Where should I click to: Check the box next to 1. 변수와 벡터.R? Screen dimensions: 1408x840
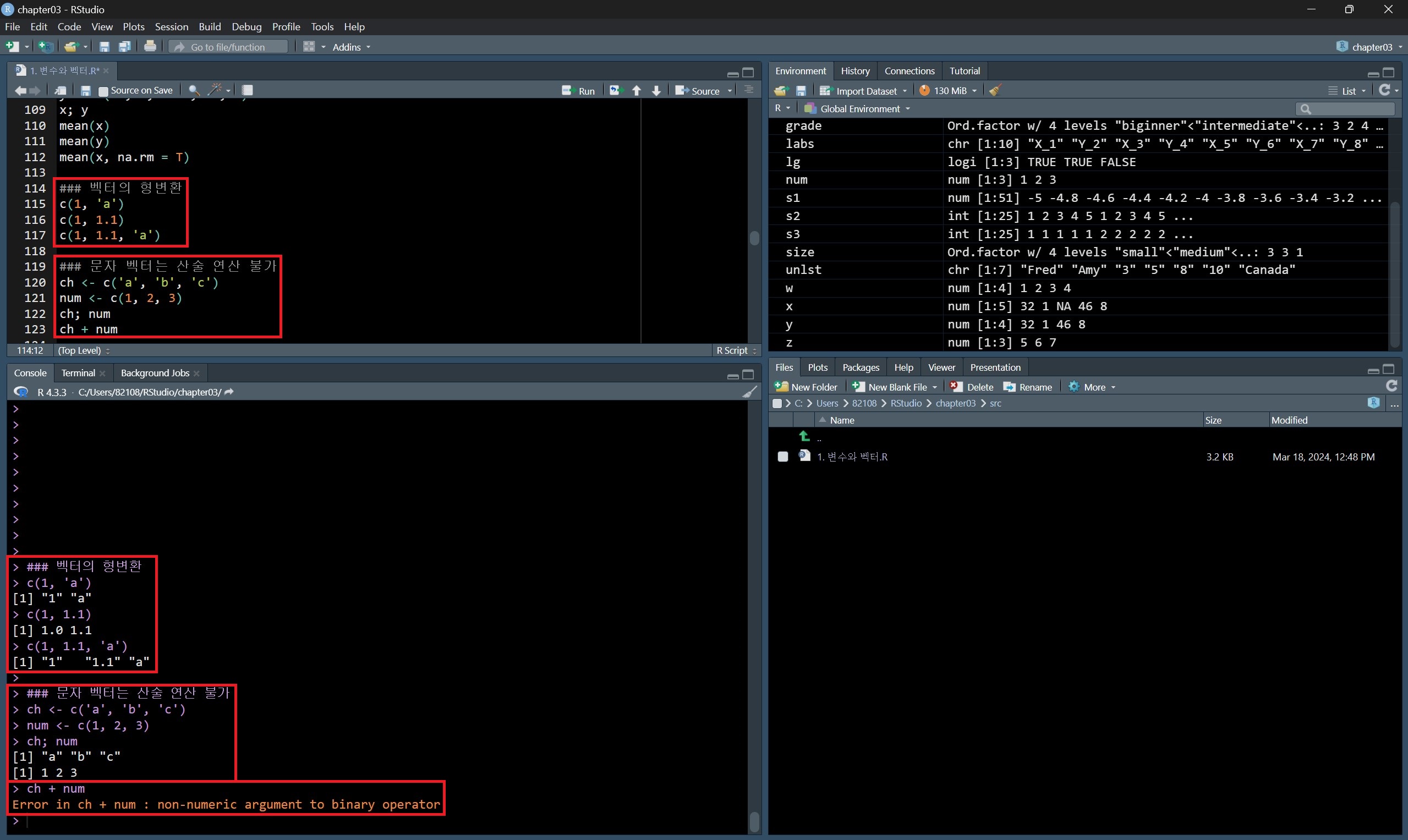click(x=782, y=457)
